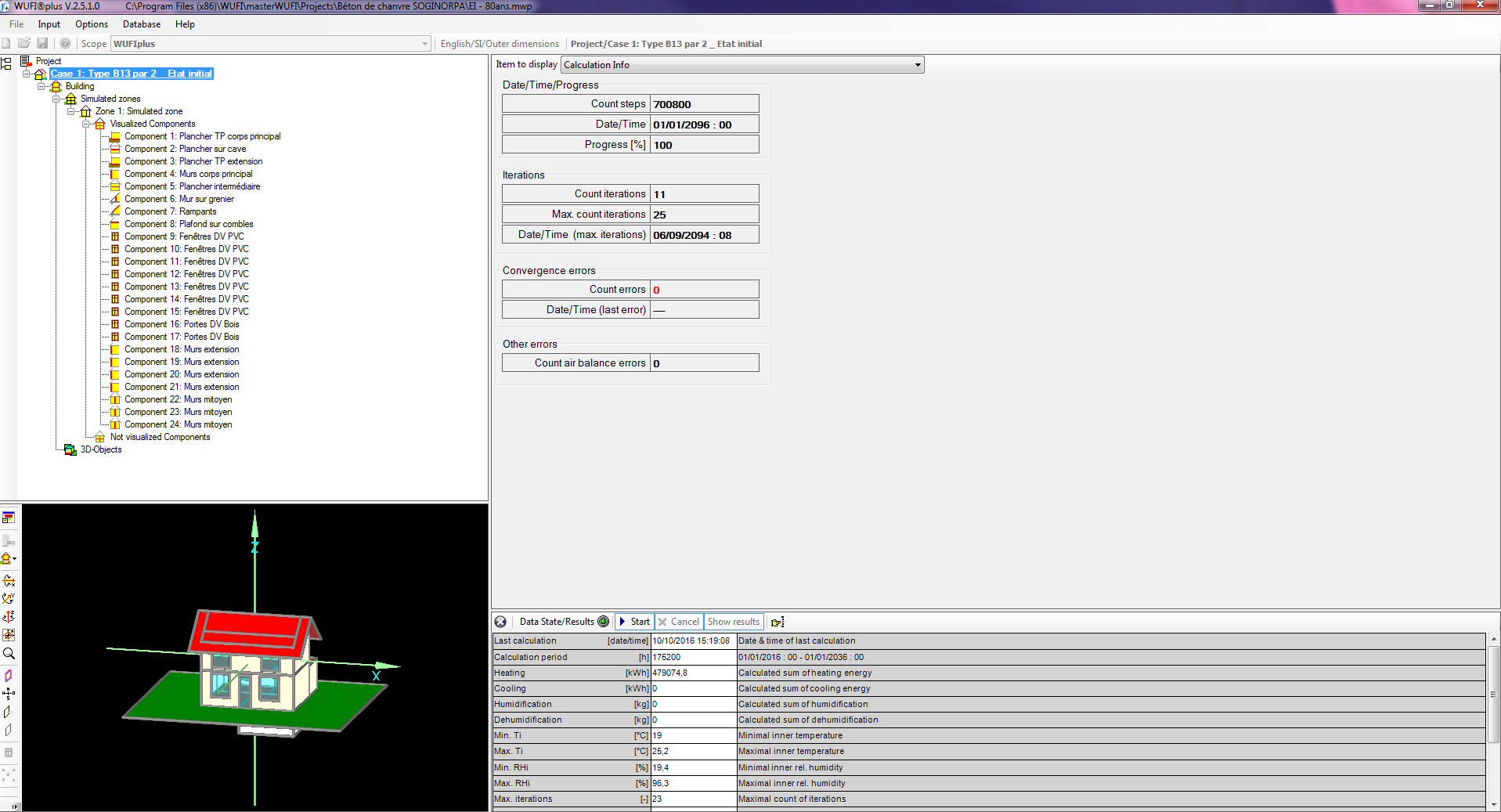Toggle the pink plane display icon
The height and width of the screenshot is (812, 1501).
click(x=9, y=675)
